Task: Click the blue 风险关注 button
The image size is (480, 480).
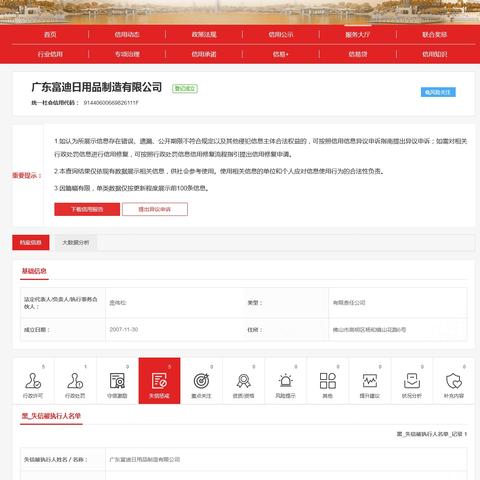Action: coord(438,92)
